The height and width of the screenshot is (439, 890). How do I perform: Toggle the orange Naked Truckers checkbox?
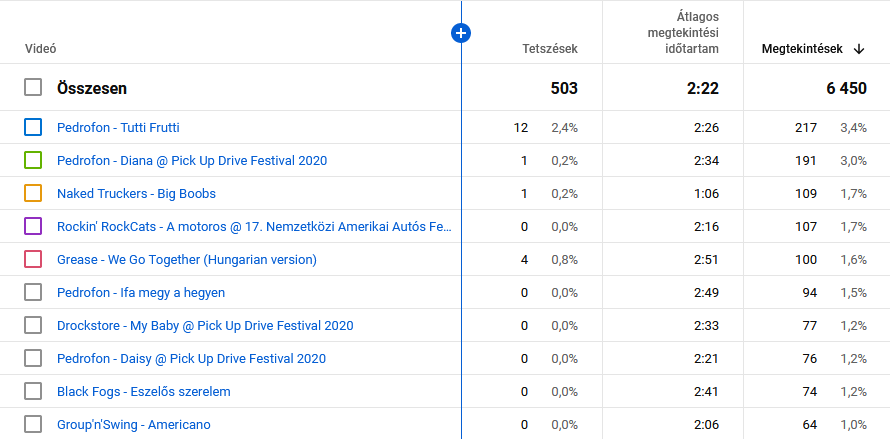coord(33,193)
